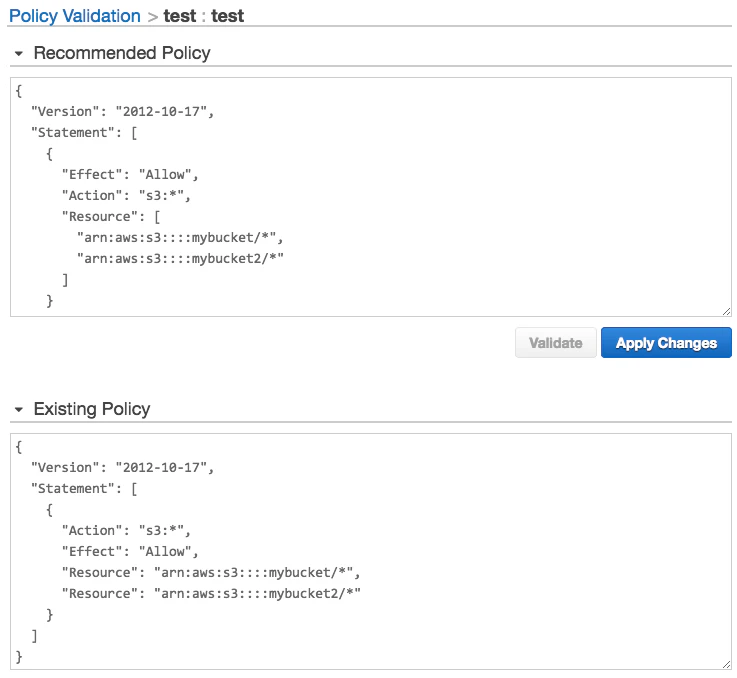This screenshot has height=678, width=737.
Task: Click the Recommended Policy heading text
Action: click(x=122, y=53)
